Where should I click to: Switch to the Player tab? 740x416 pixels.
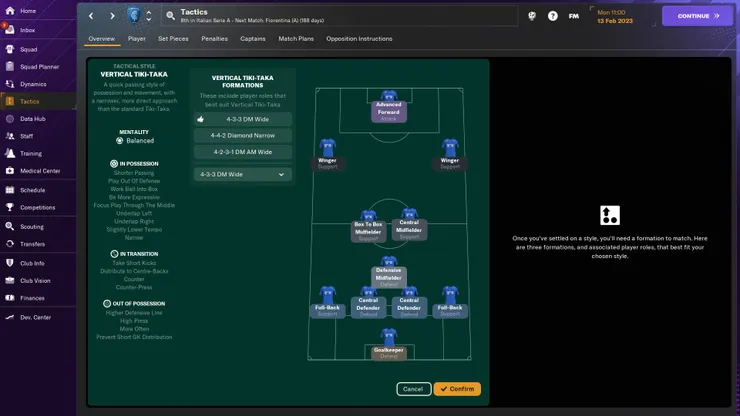coord(136,39)
